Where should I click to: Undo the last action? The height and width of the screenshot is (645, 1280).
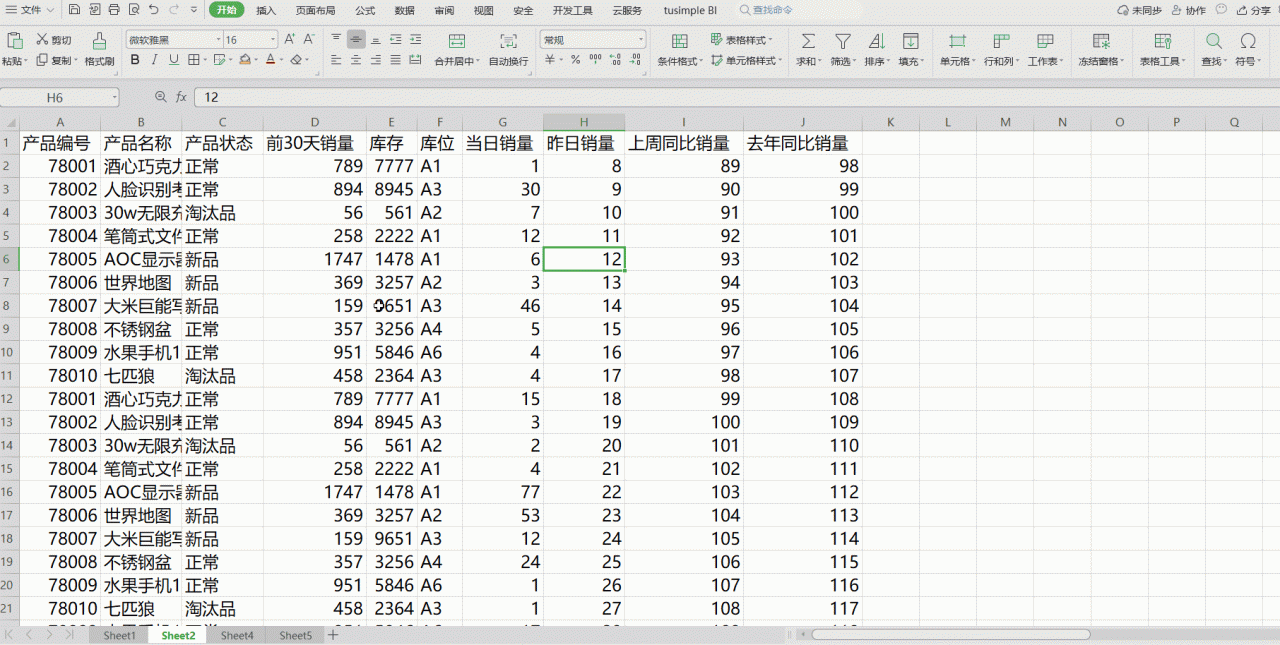click(x=153, y=10)
